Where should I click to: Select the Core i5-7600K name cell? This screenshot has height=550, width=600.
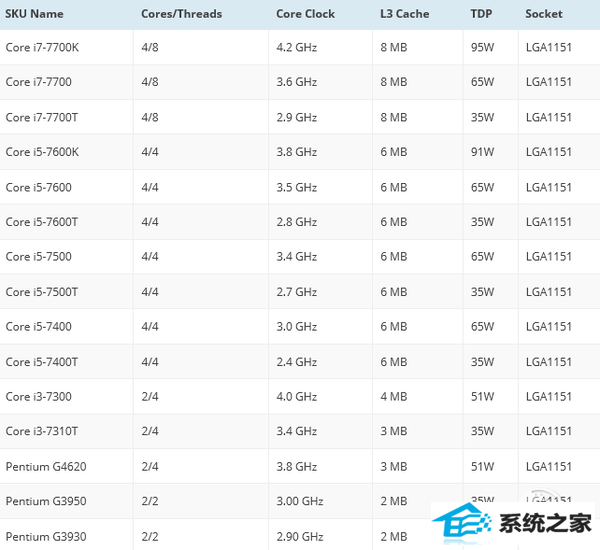[x=42, y=152]
